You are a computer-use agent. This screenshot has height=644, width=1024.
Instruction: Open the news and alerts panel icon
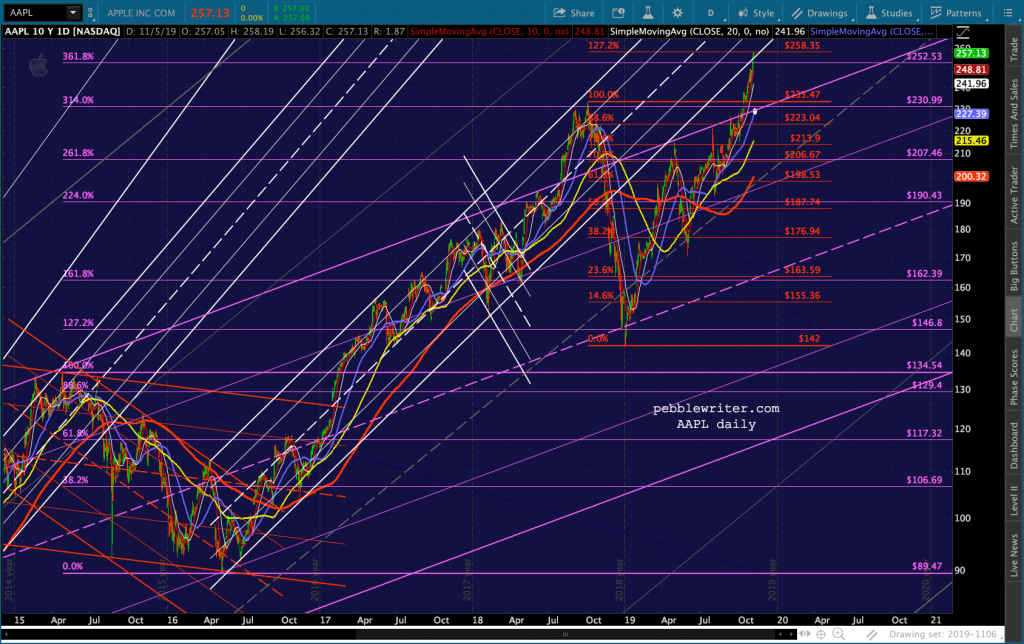click(x=618, y=12)
